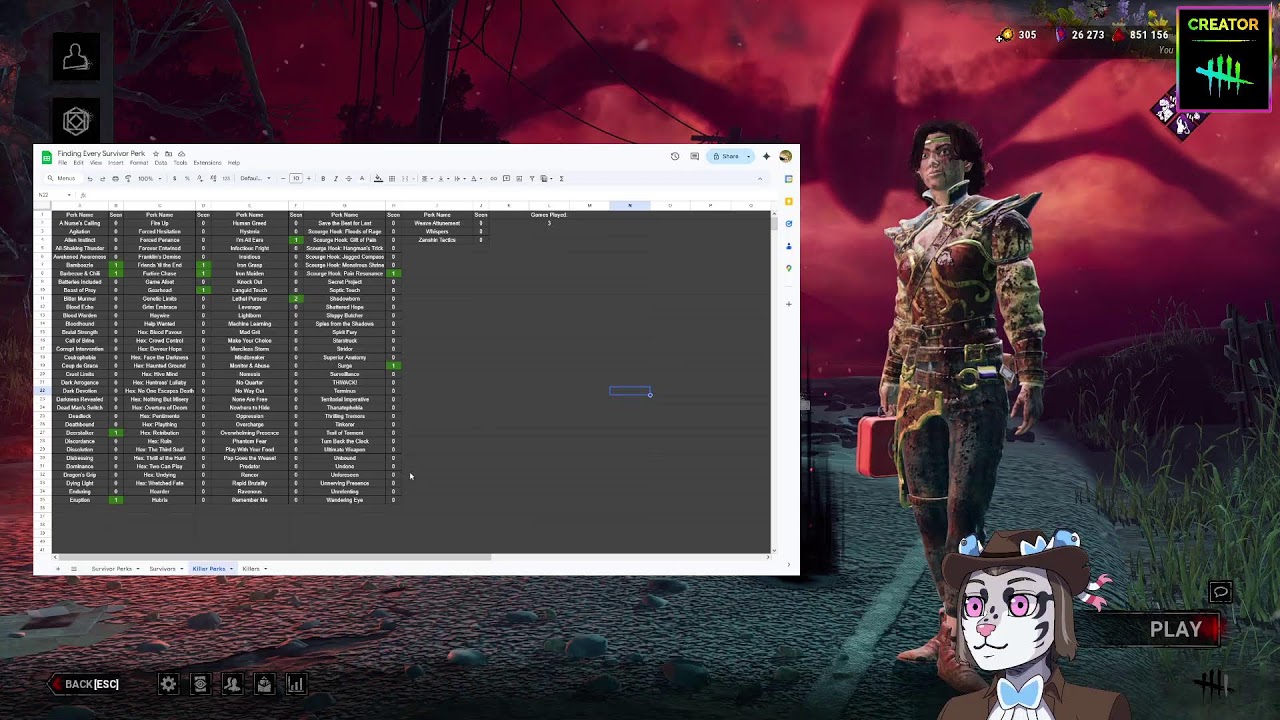Open the eye icon in the game's bottom bar

coord(200,684)
